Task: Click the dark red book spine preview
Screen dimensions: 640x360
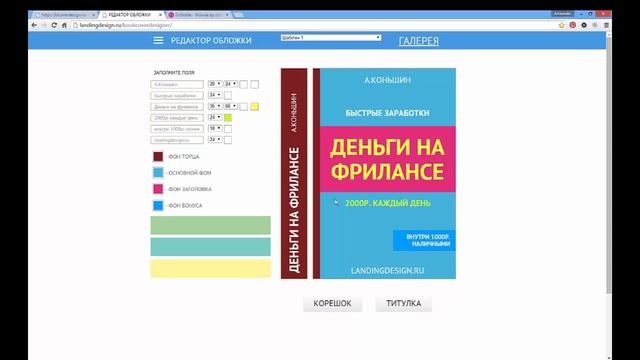Action: (294, 173)
